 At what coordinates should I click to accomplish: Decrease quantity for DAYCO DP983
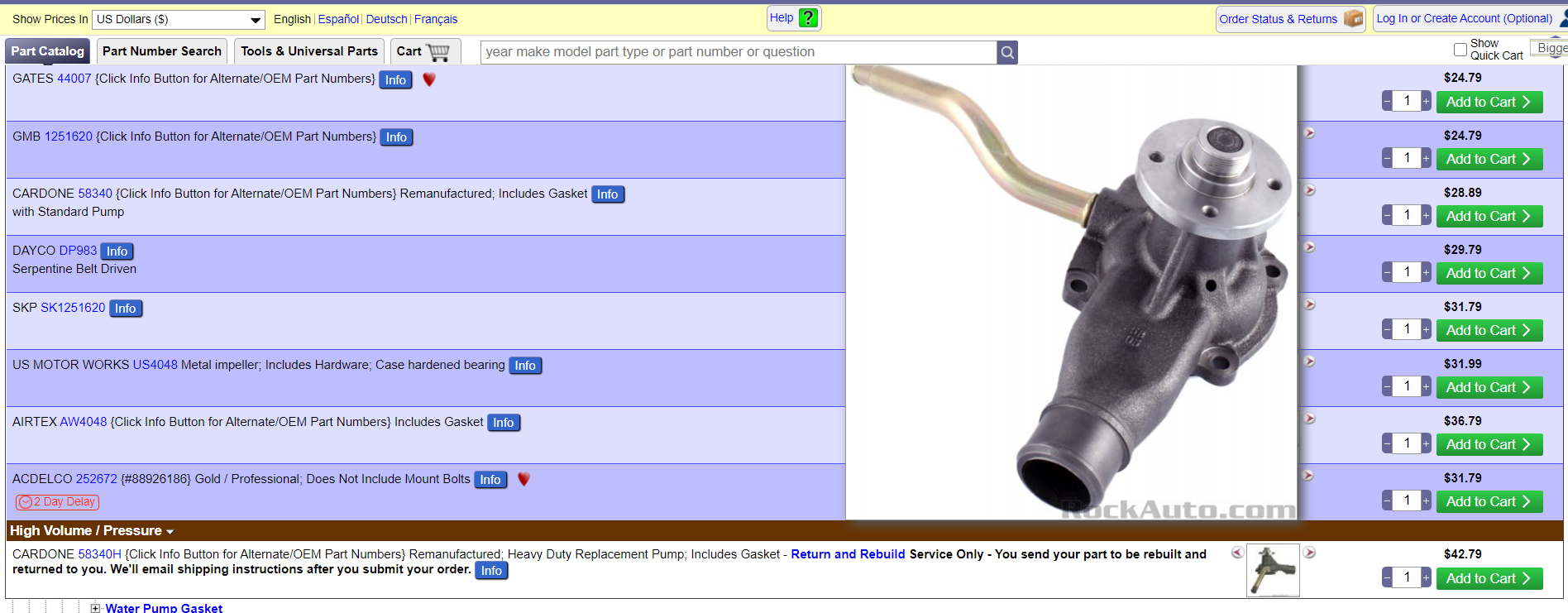coord(1387,272)
